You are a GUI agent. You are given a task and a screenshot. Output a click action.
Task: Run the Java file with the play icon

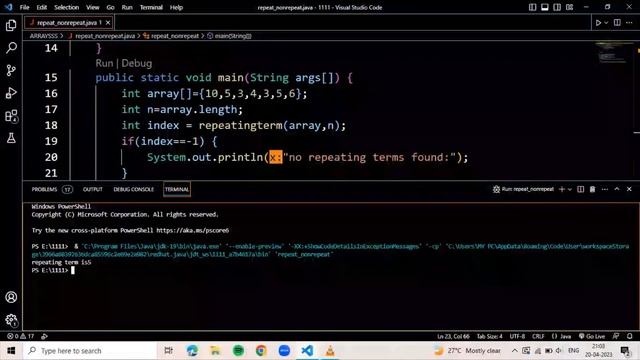coord(598,23)
